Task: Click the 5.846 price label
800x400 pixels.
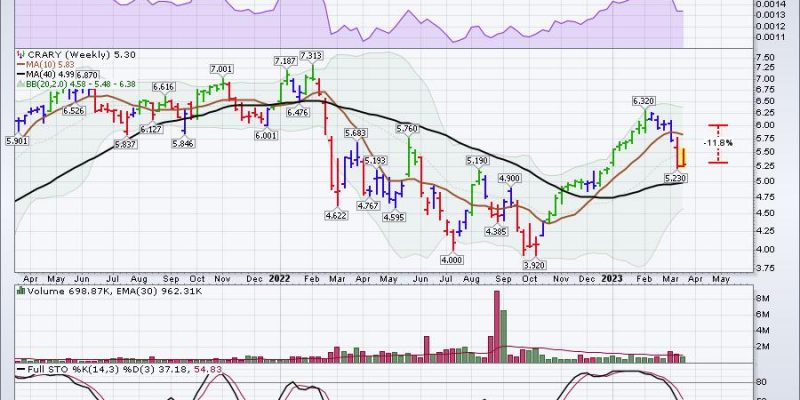Action: click(183, 144)
